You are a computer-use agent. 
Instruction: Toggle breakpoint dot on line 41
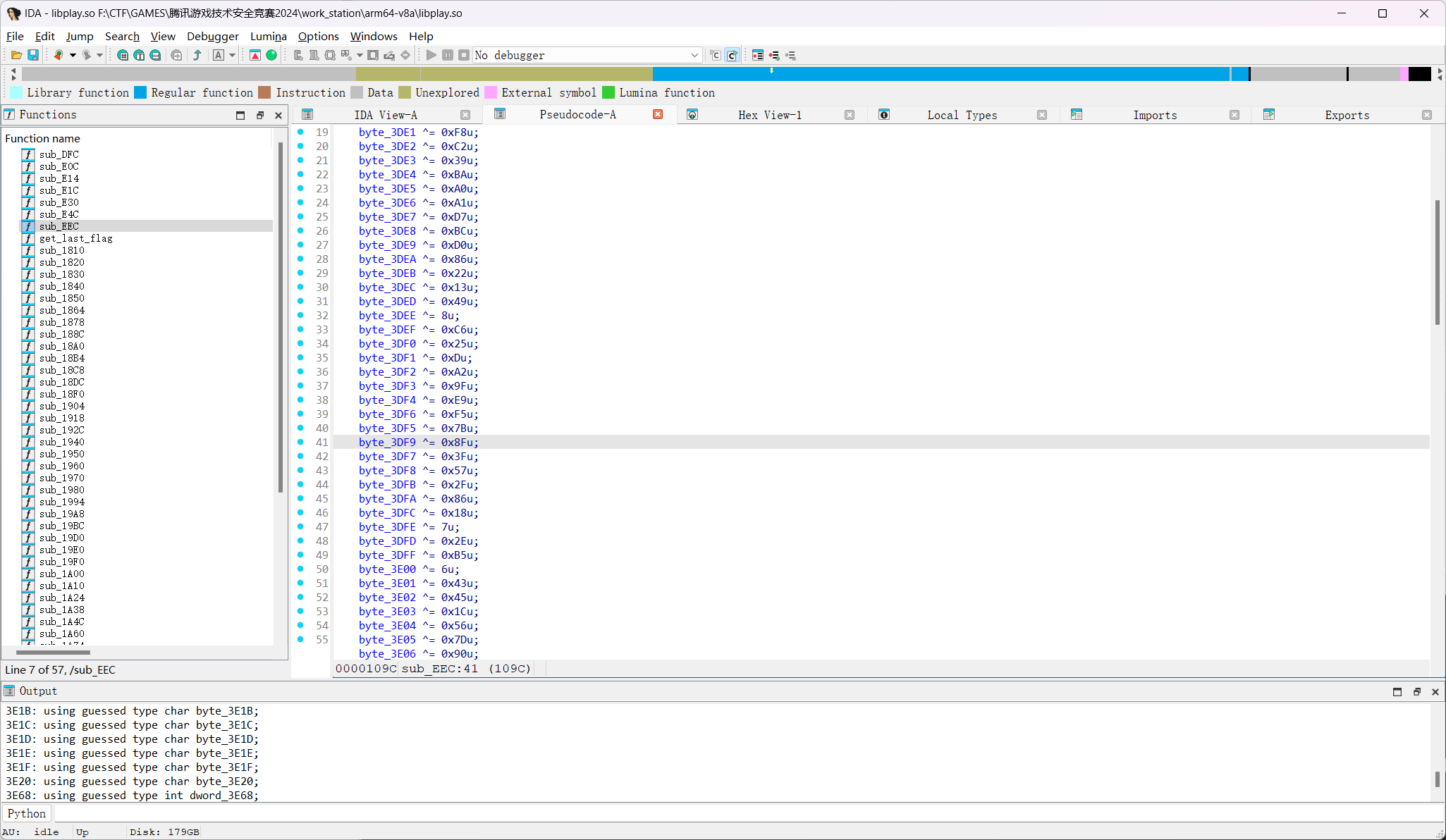[x=301, y=442]
